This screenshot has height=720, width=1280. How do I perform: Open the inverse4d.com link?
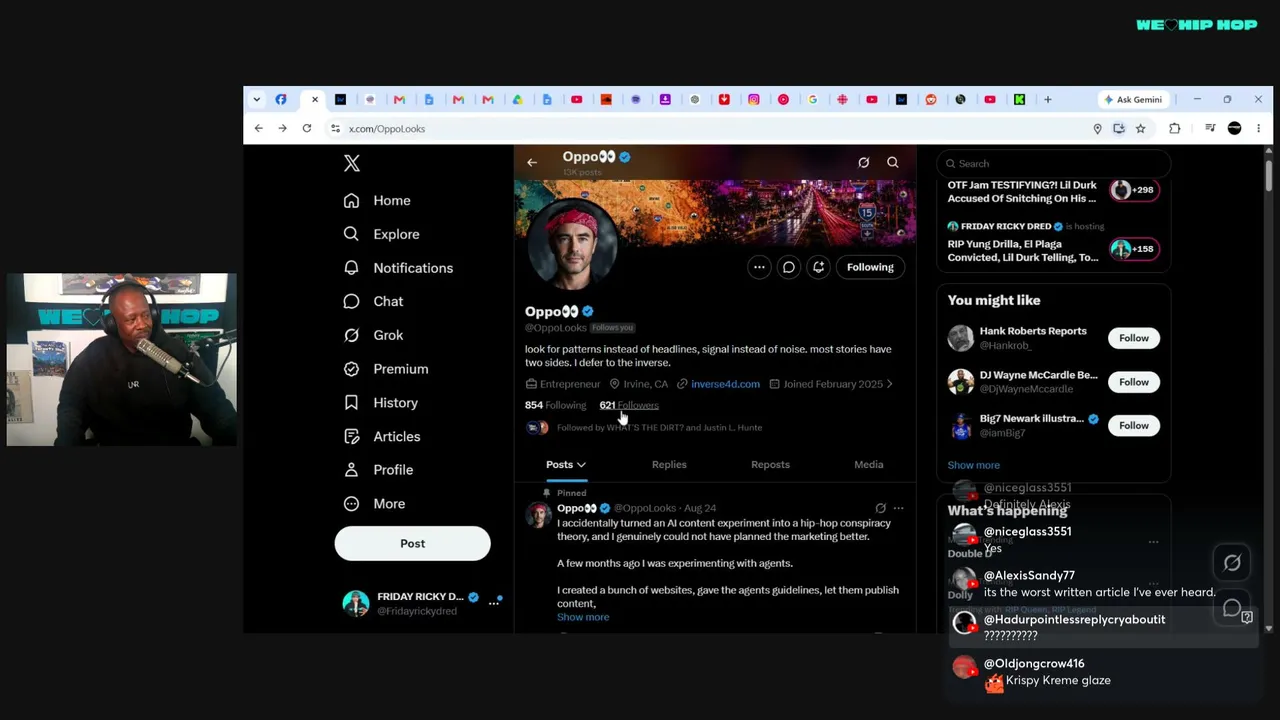pyautogui.click(x=725, y=384)
